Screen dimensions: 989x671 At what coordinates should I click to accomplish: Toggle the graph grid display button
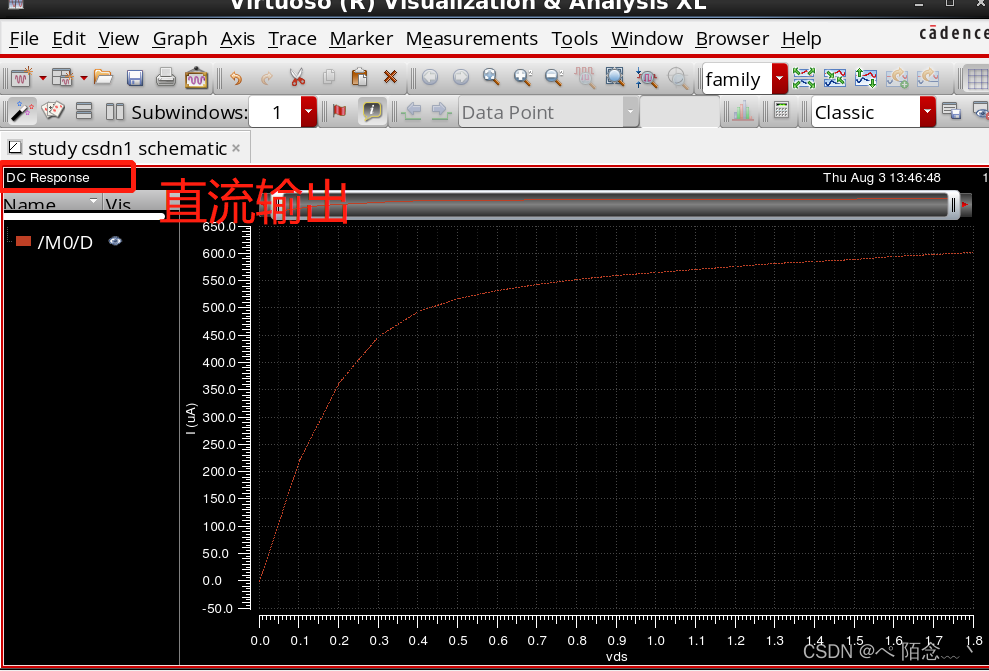point(977,79)
